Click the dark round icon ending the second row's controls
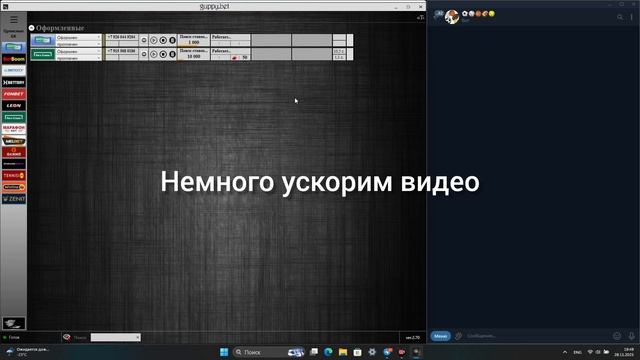This screenshot has width=640, height=360. (x=172, y=54)
